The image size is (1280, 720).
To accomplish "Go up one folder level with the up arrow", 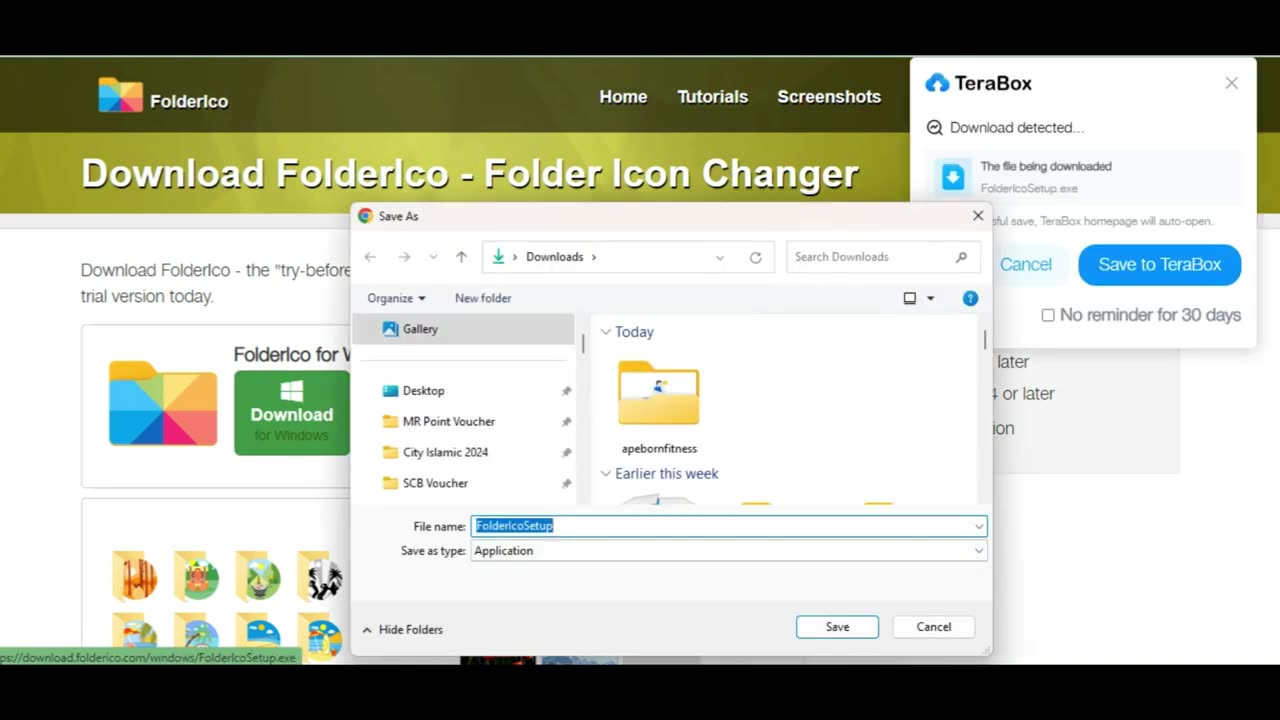I will point(461,257).
